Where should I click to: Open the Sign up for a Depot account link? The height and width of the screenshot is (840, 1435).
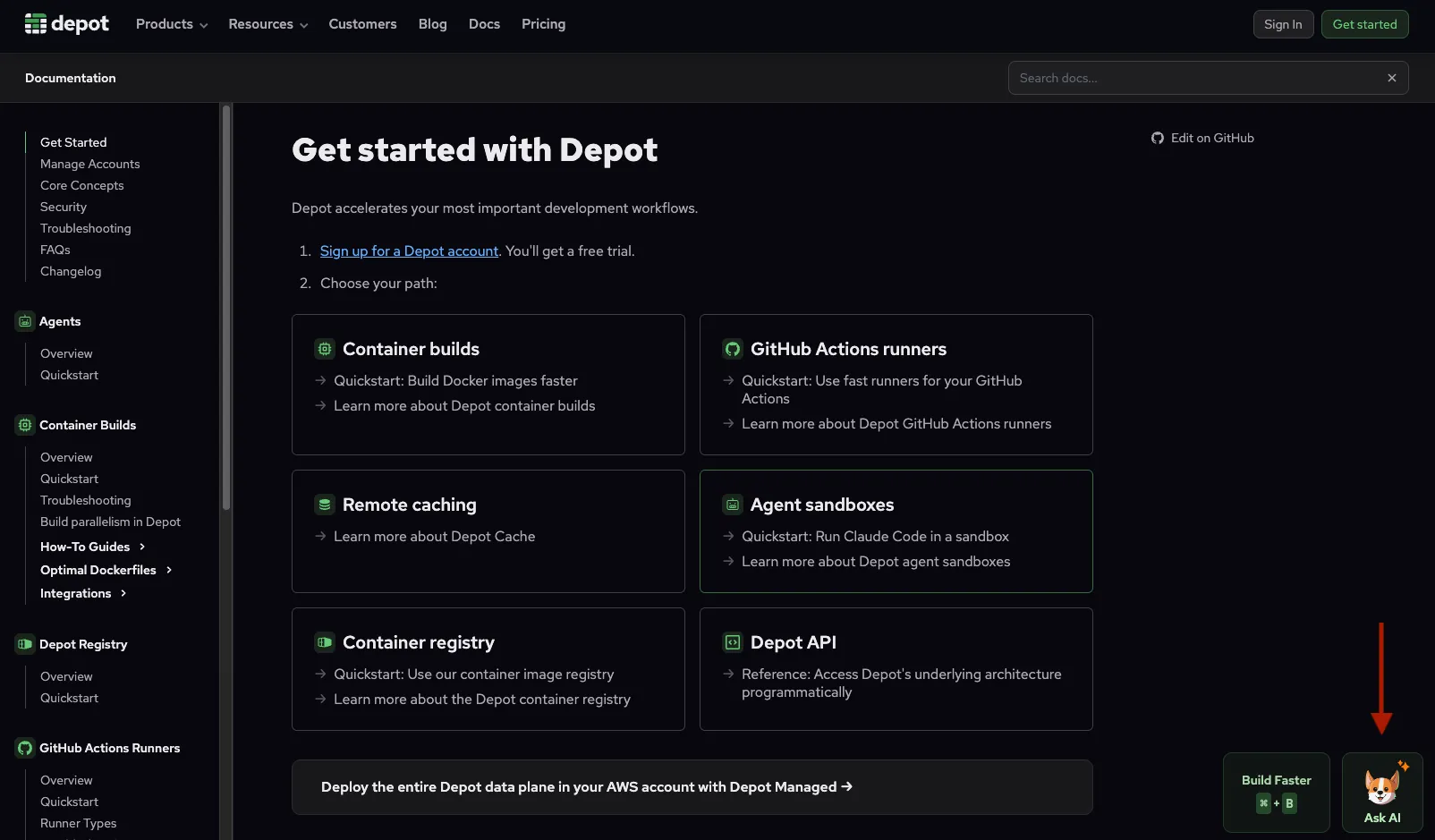(x=409, y=251)
